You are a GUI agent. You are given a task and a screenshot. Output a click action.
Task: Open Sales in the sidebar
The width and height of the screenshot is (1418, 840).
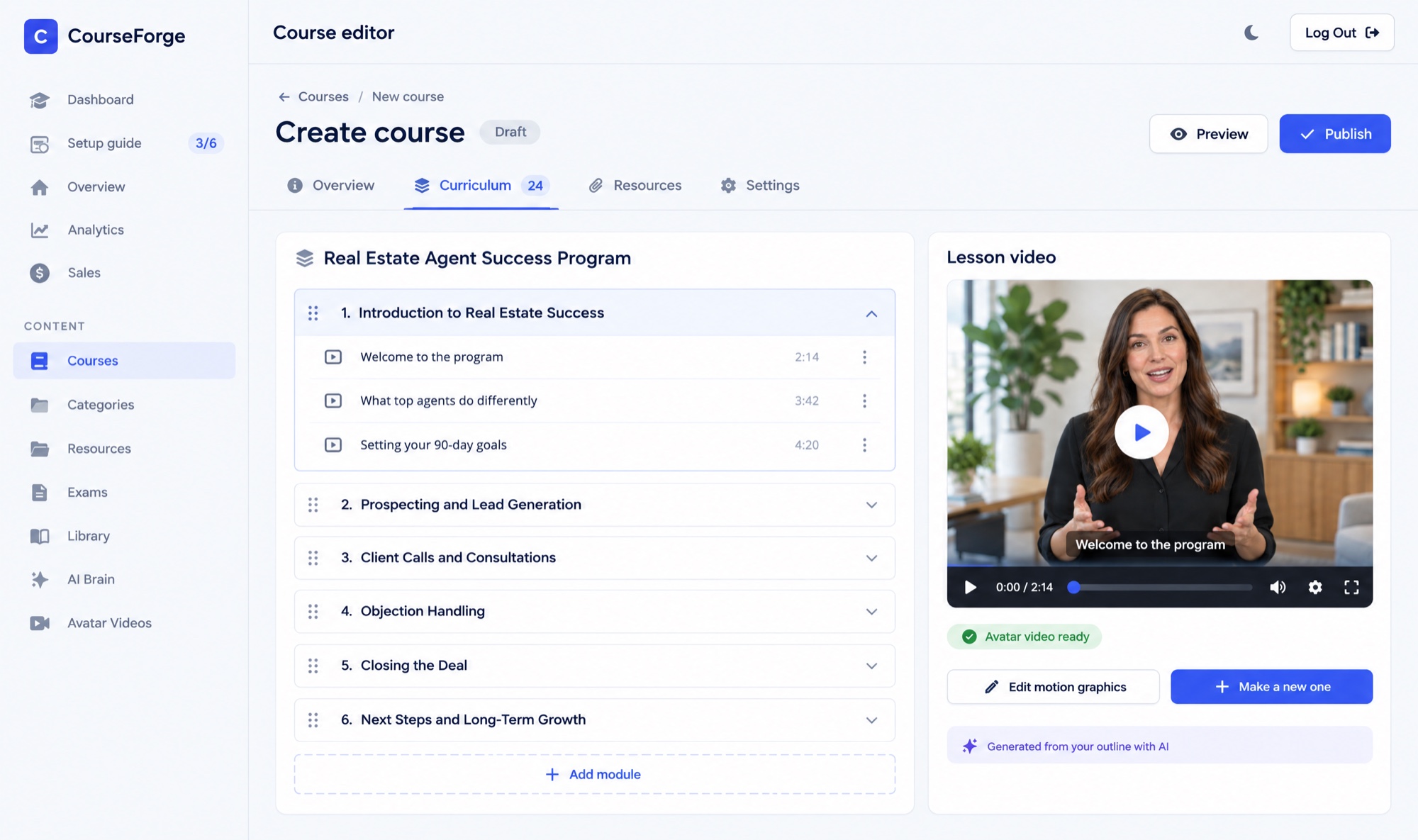(x=124, y=273)
